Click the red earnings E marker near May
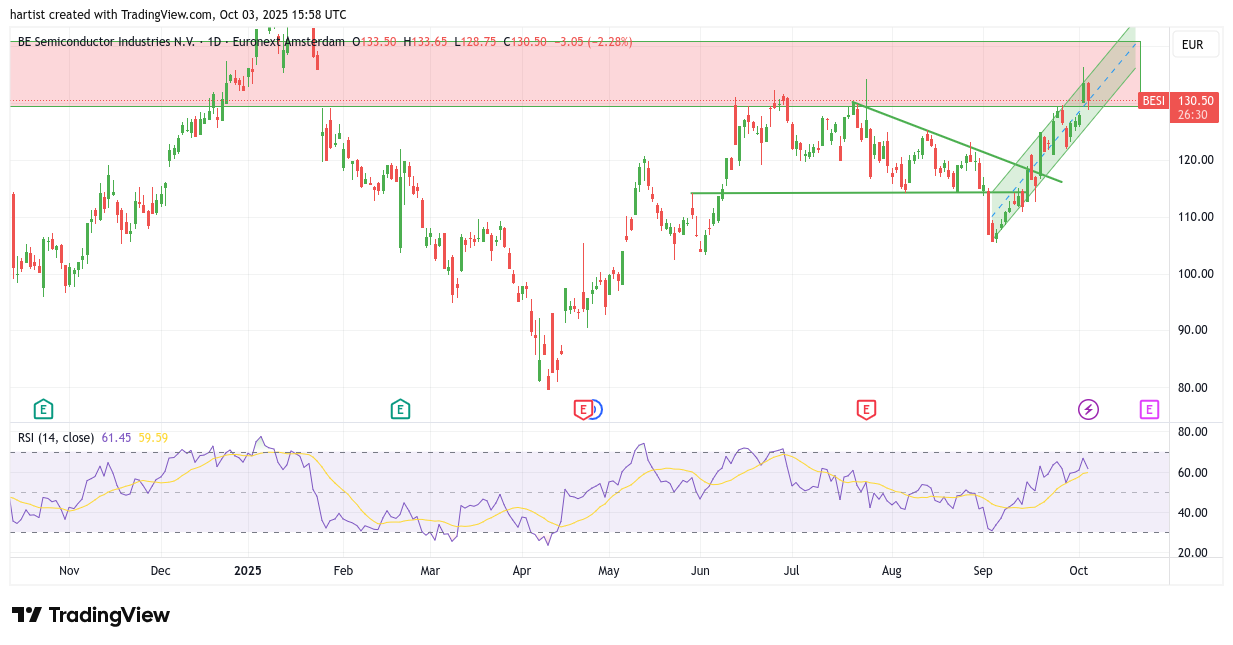This screenshot has height=645, width=1233. [x=582, y=408]
